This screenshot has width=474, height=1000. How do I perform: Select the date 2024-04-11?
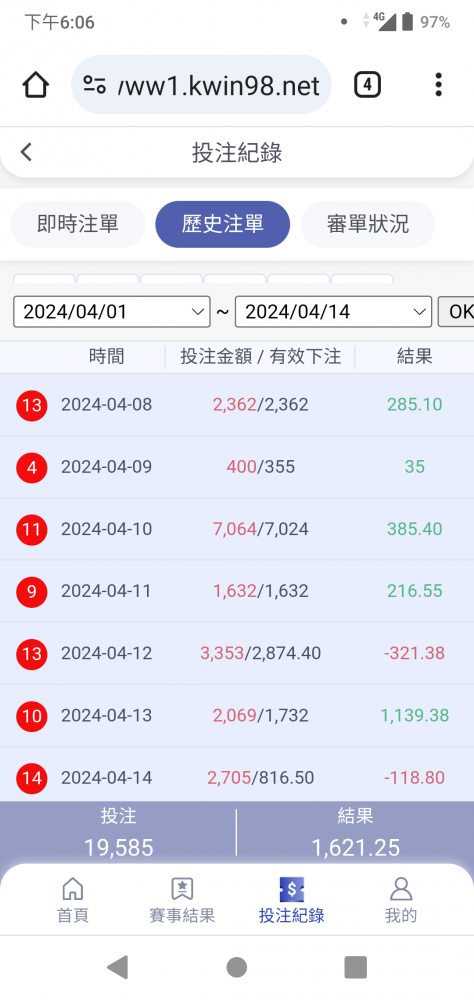pyautogui.click(x=107, y=592)
